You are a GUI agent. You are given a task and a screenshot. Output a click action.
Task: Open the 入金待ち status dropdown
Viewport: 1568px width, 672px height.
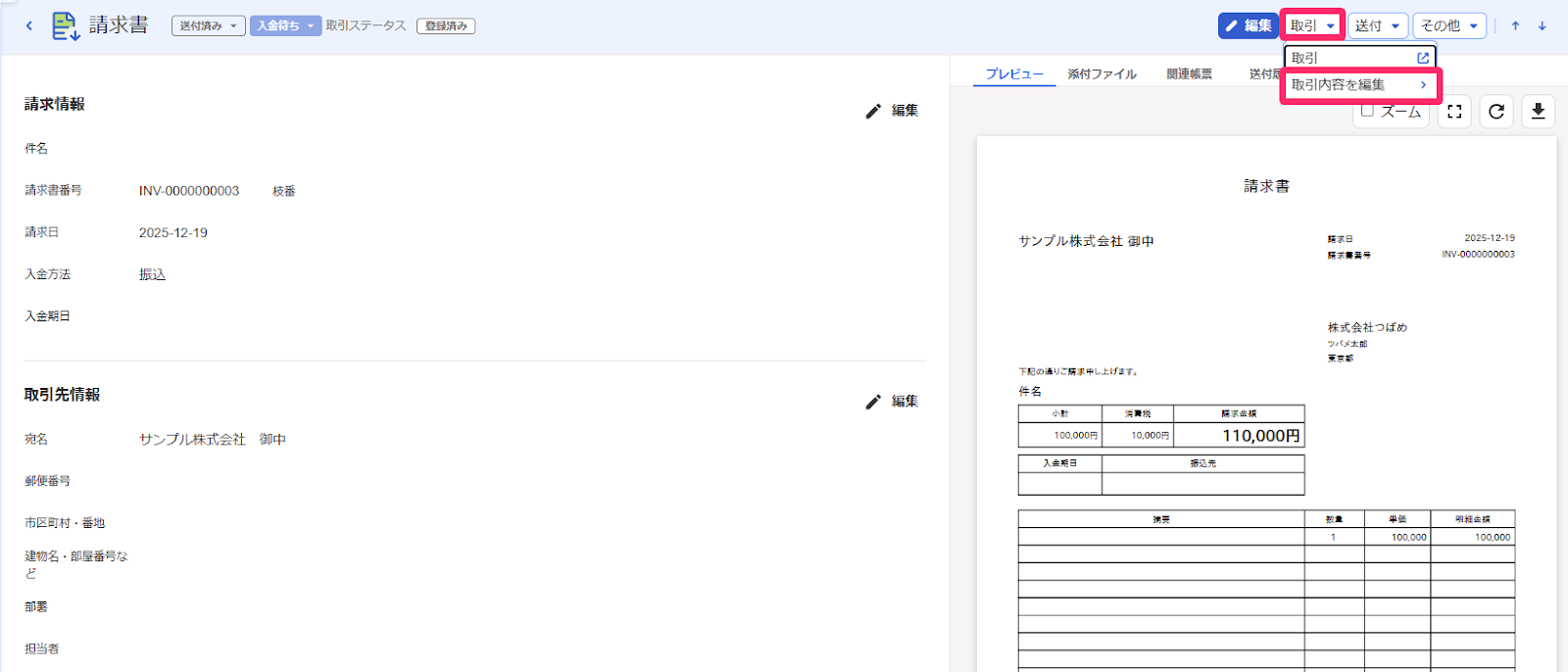285,26
